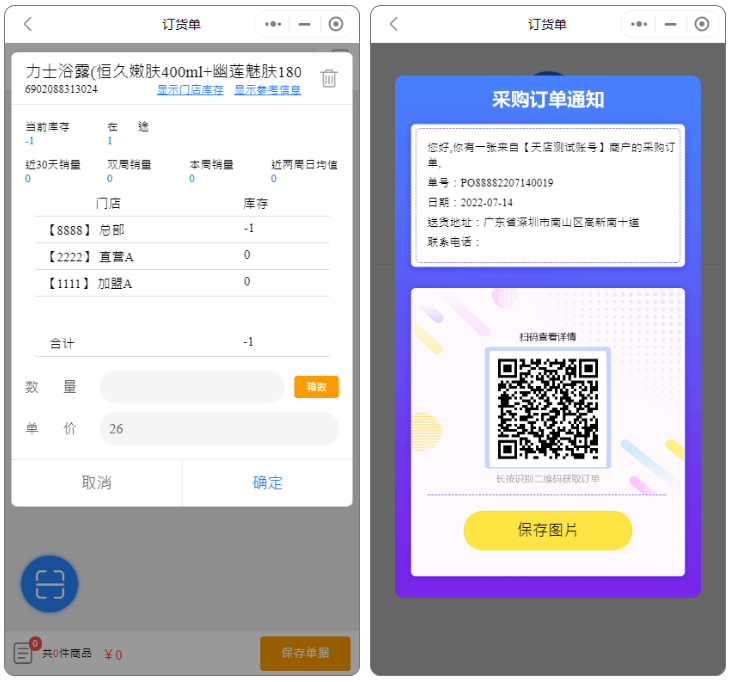Click the 合计 total row
The height and width of the screenshot is (682, 733).
pos(182,343)
